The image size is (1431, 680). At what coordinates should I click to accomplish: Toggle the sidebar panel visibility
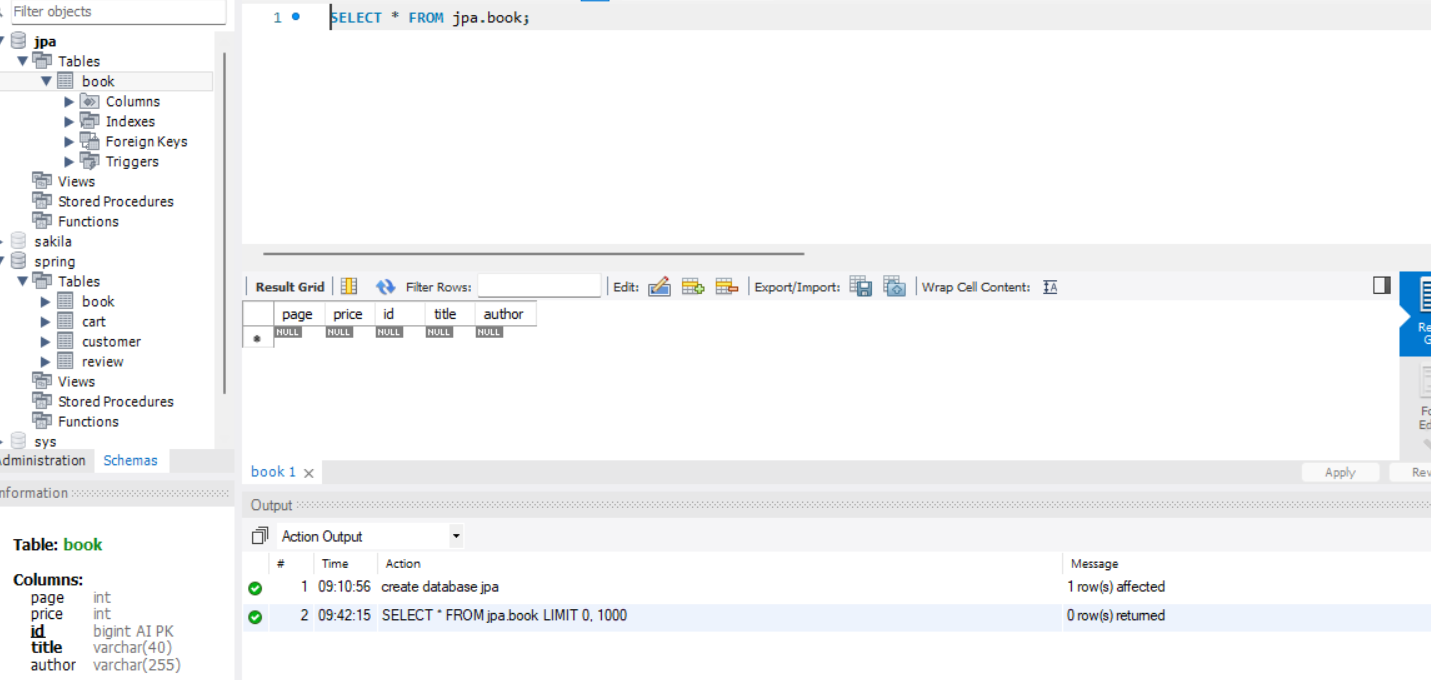pyautogui.click(x=1381, y=285)
